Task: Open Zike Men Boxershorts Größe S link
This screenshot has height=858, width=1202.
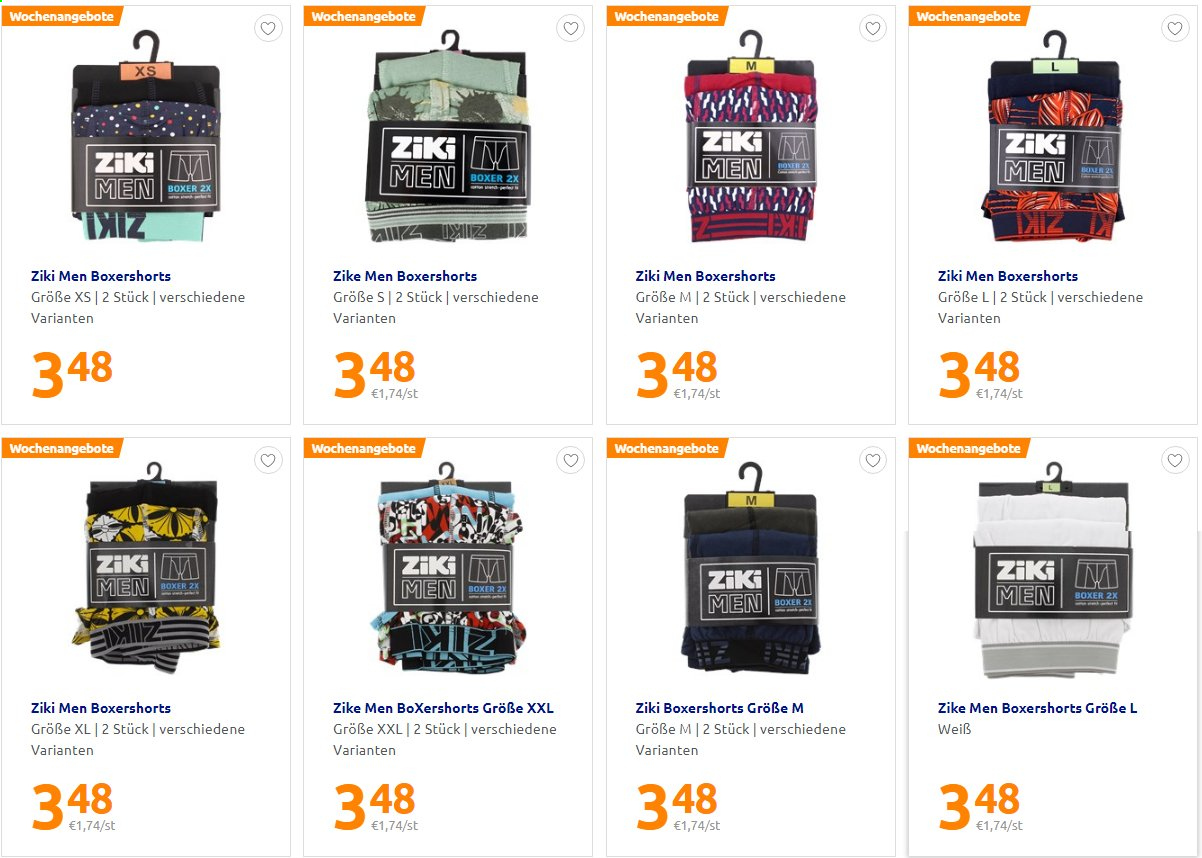Action: point(405,276)
